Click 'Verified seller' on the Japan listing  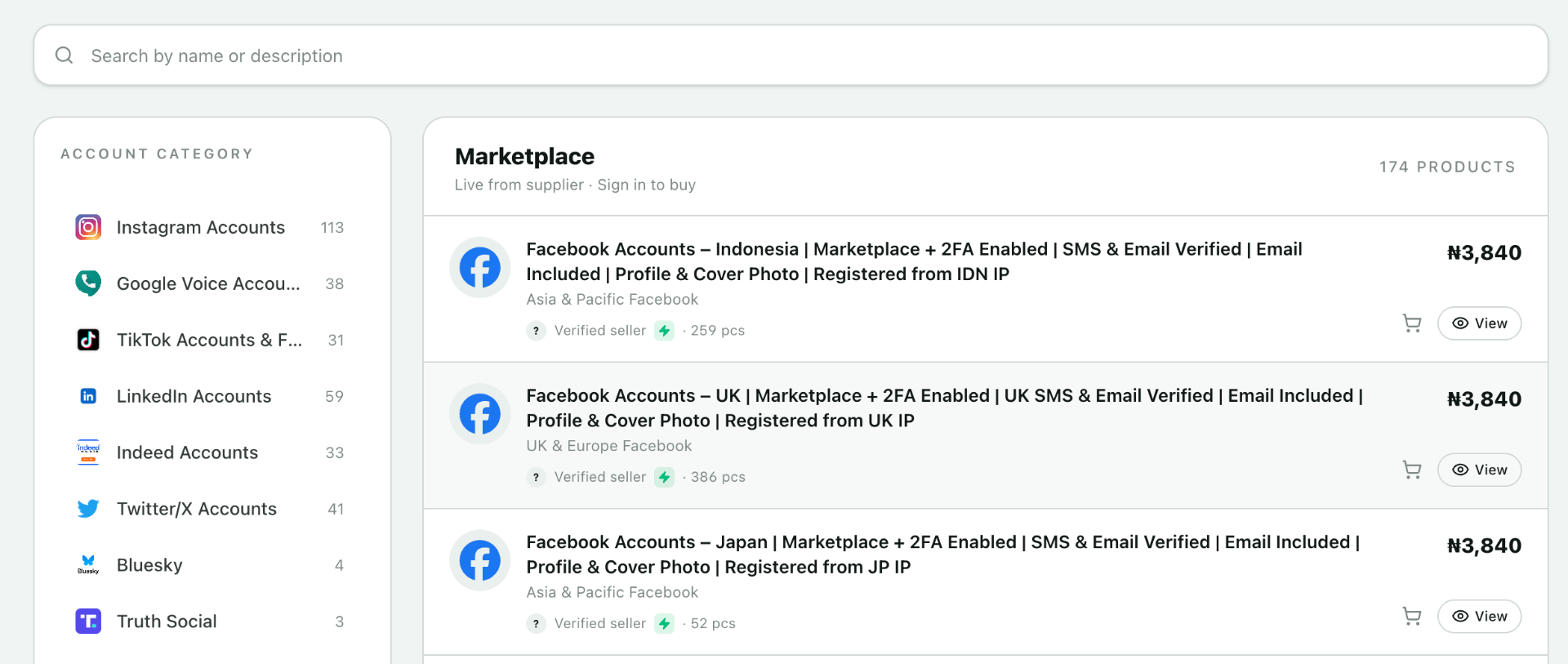coord(600,624)
